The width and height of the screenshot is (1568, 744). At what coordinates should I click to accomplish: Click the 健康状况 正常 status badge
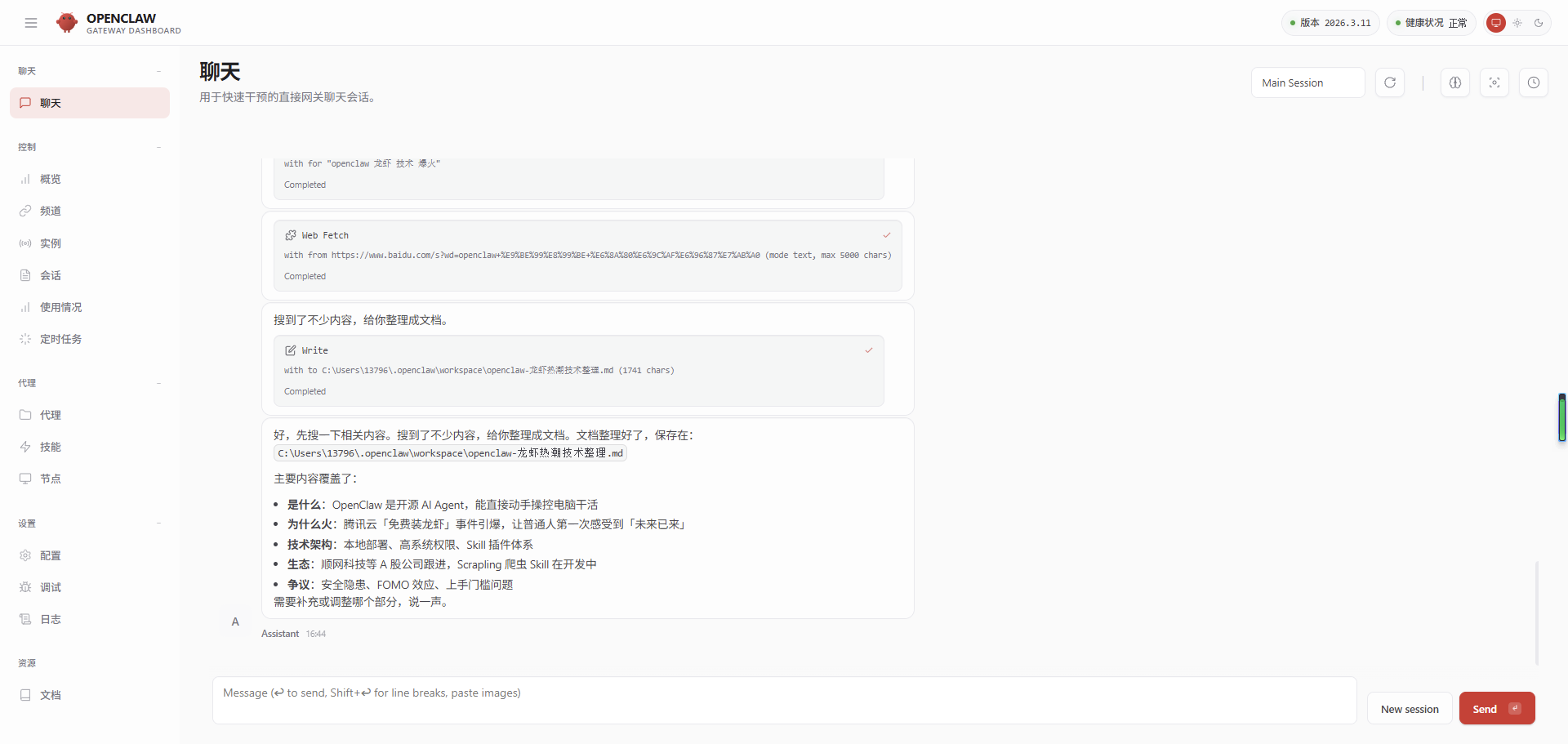[x=1431, y=23]
